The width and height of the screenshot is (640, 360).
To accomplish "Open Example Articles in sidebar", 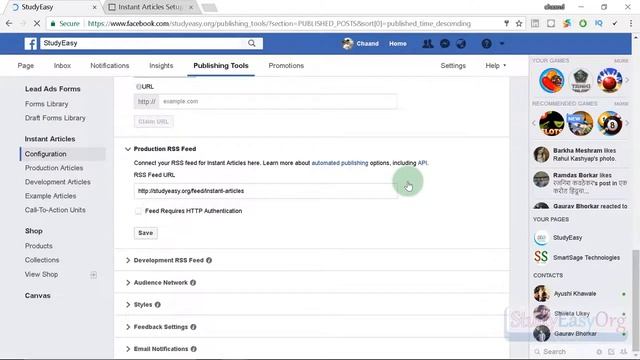I will tap(50, 196).
